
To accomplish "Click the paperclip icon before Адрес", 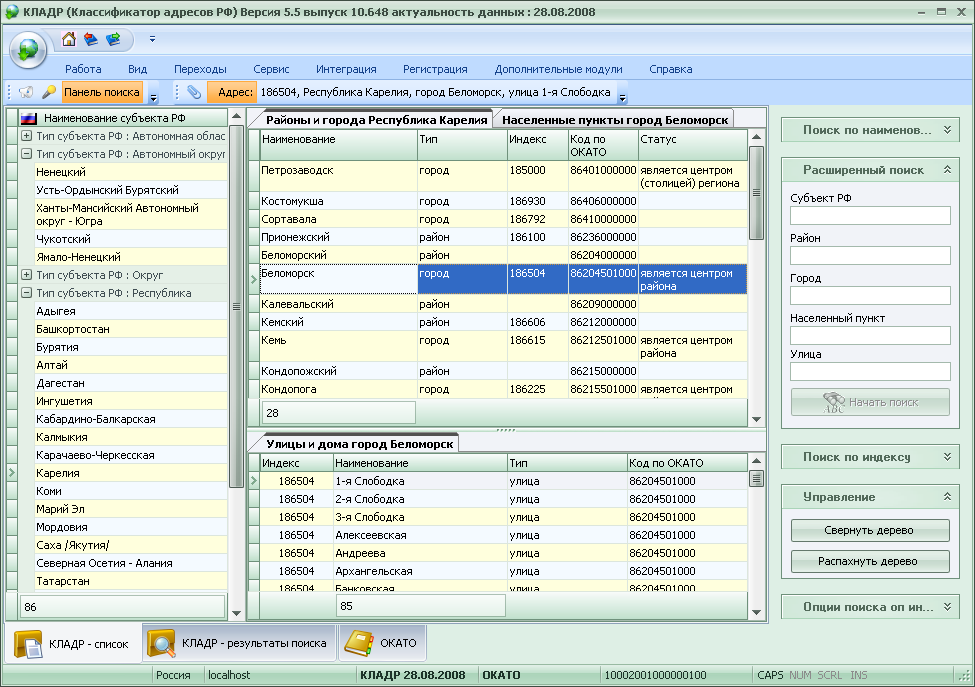I will (x=194, y=92).
